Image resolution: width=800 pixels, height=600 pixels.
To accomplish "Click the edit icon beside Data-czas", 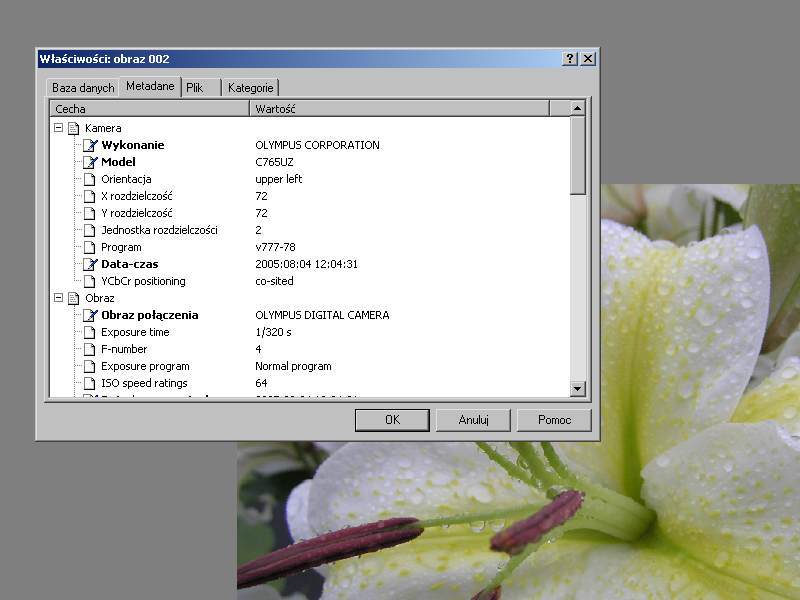I will tap(91, 264).
